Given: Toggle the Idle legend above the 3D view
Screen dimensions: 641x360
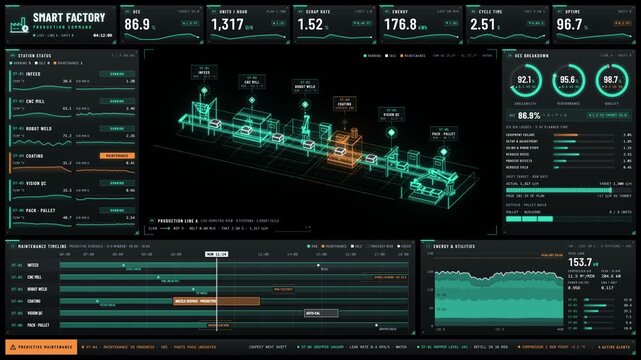Looking at the screenshot, I should click(391, 56).
